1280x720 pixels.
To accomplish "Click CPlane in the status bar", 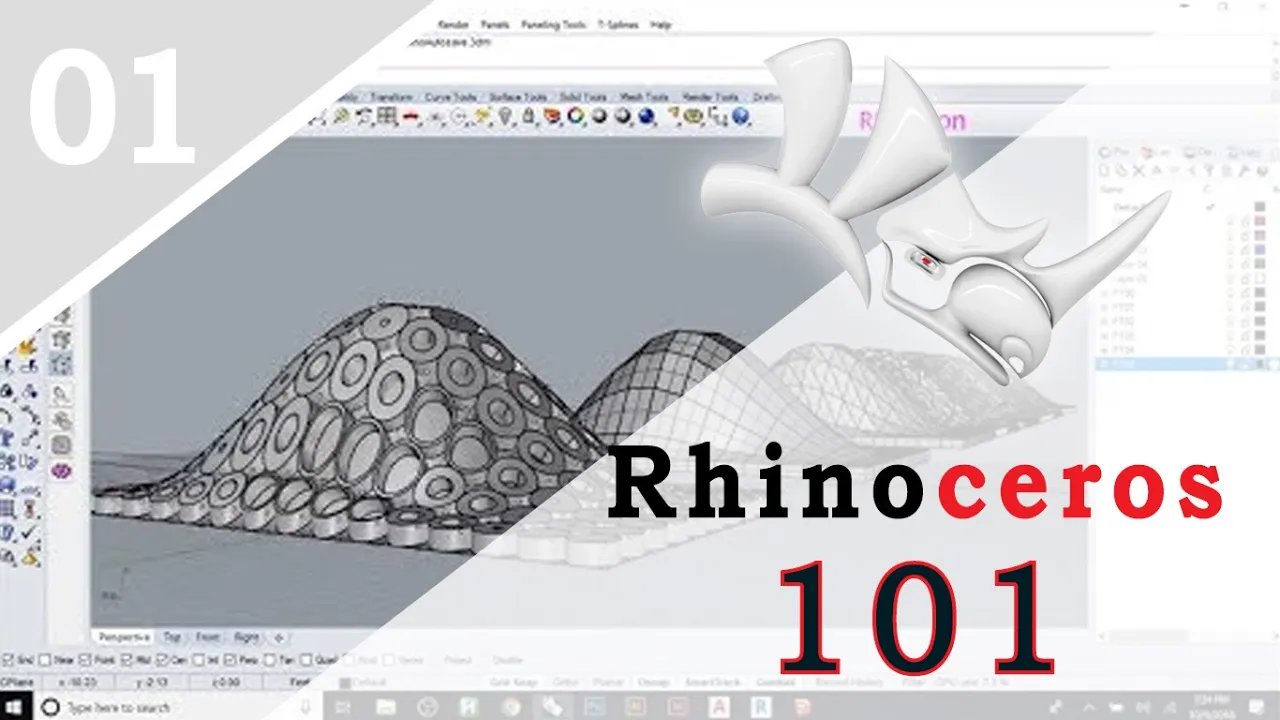I will [x=17, y=682].
